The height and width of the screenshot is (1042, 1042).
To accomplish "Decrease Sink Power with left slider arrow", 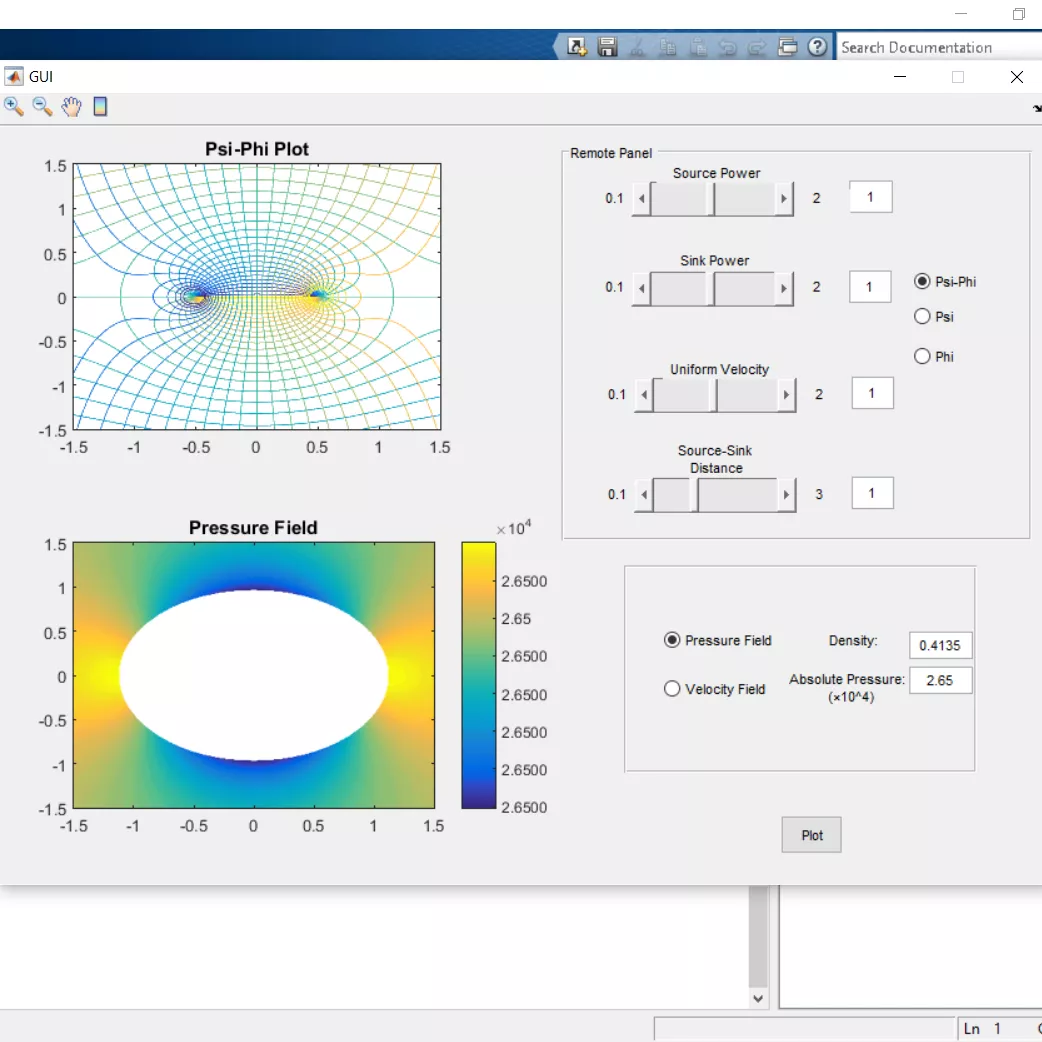I will 641,288.
